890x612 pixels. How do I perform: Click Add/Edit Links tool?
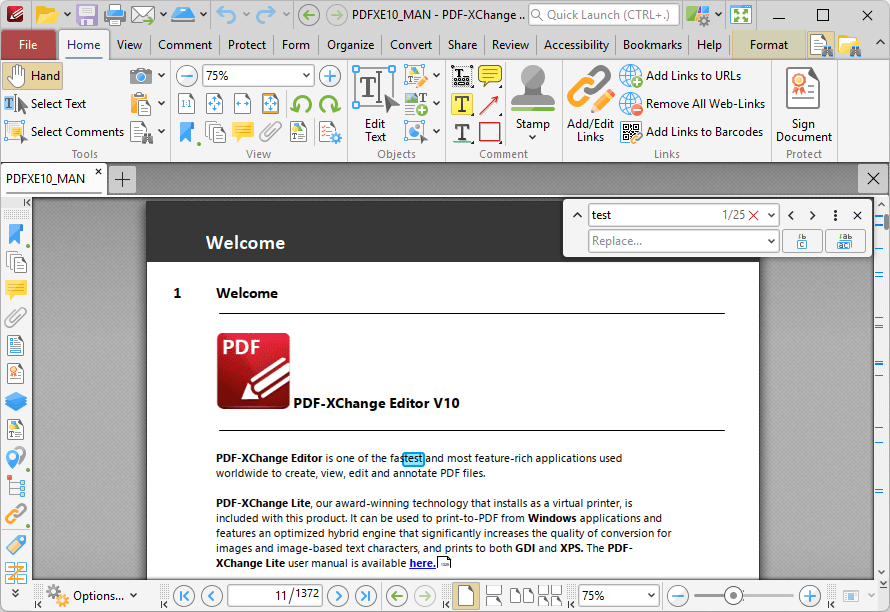coord(590,104)
